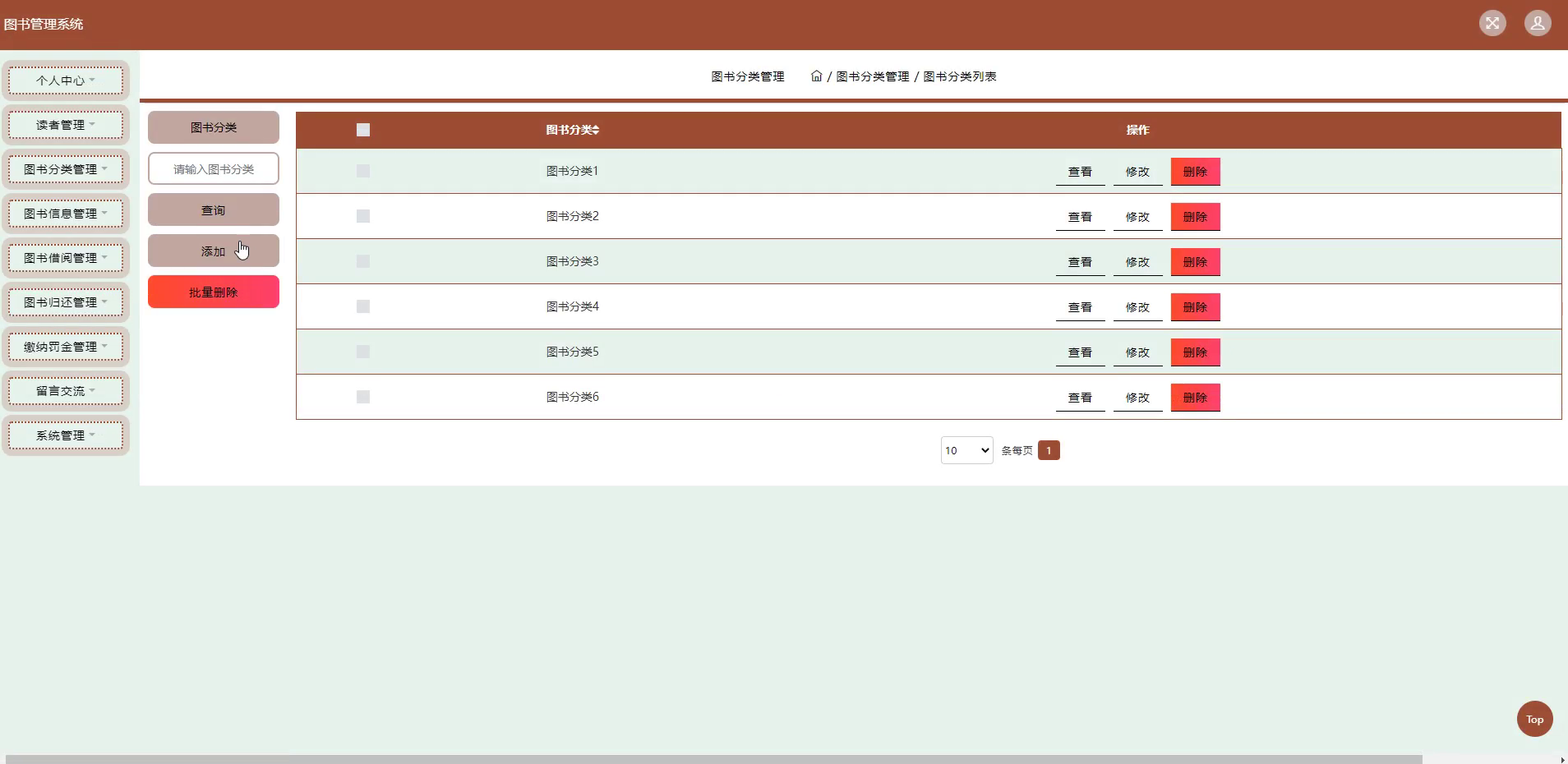Click the 图书分类管理 breadcrumb link

[x=873, y=76]
